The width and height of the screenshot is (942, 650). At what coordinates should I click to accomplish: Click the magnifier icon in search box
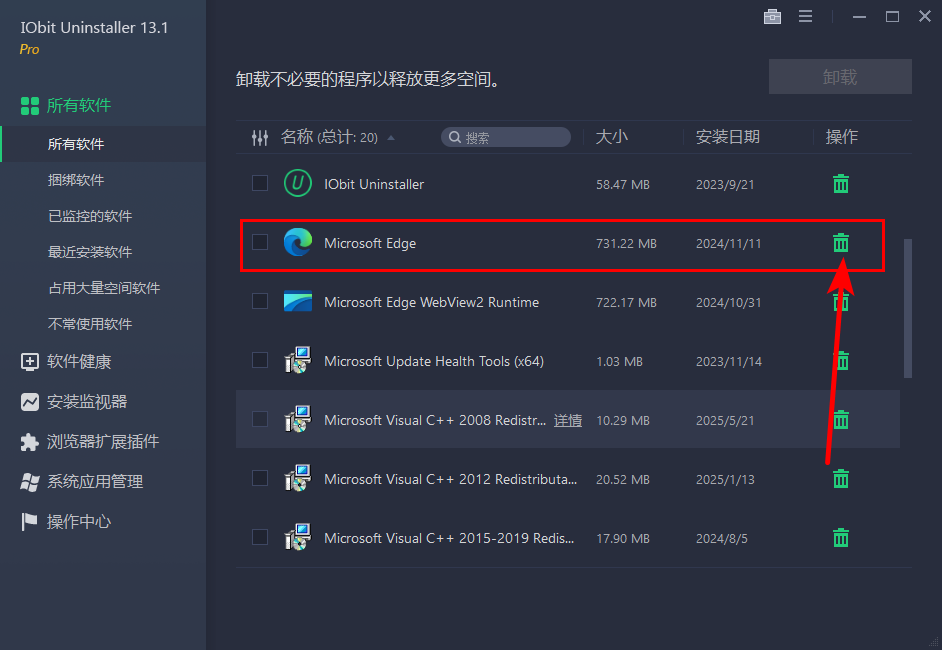tap(455, 138)
